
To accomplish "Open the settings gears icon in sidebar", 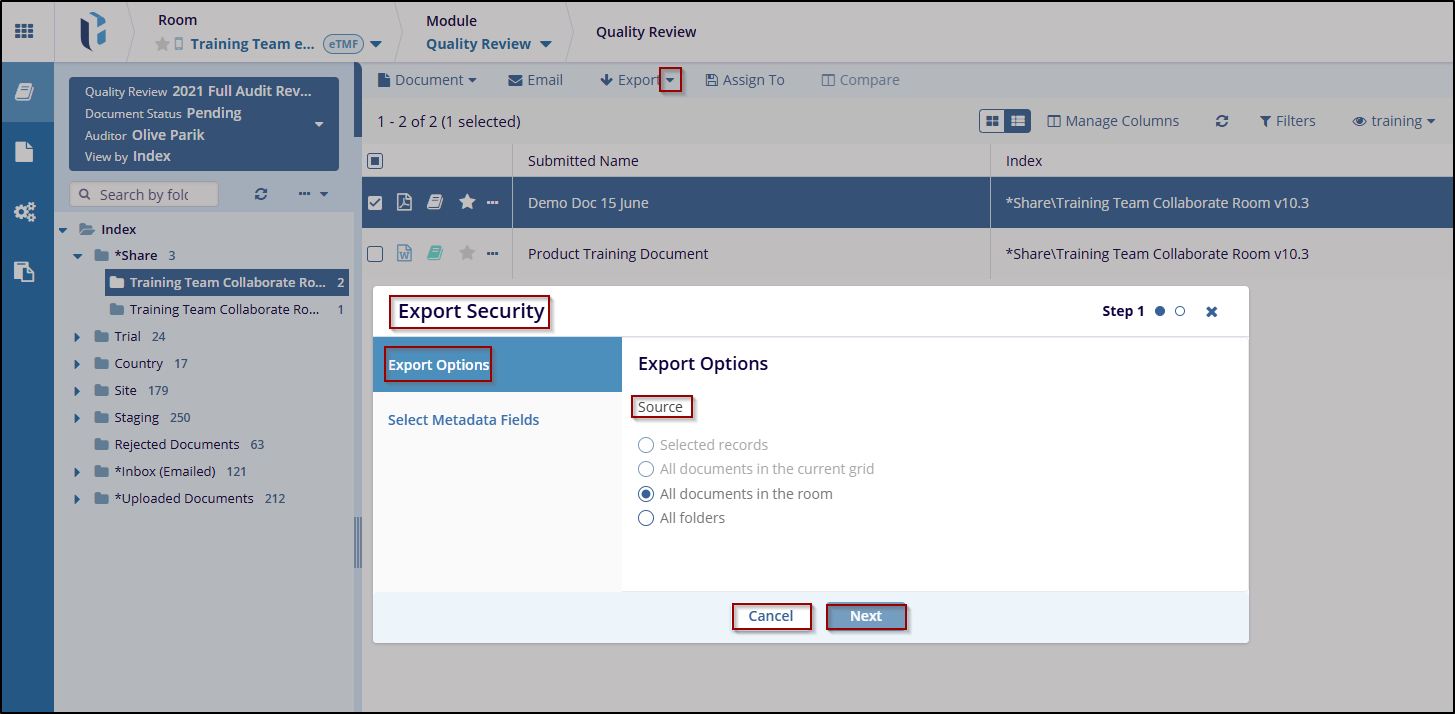I will pyautogui.click(x=24, y=212).
